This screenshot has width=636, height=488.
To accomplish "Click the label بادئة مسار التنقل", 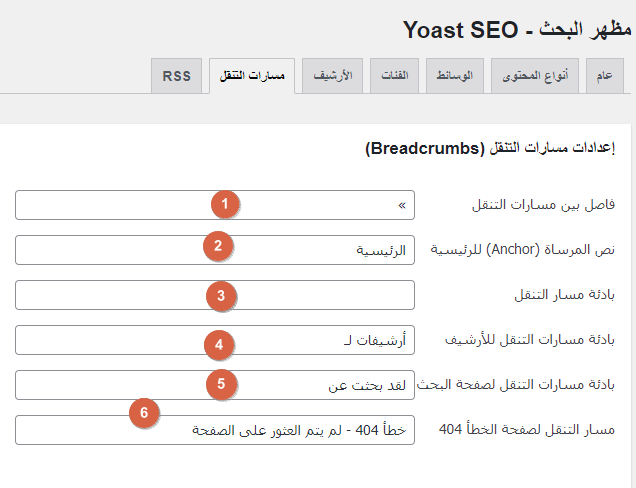I will pyautogui.click(x=565, y=295).
